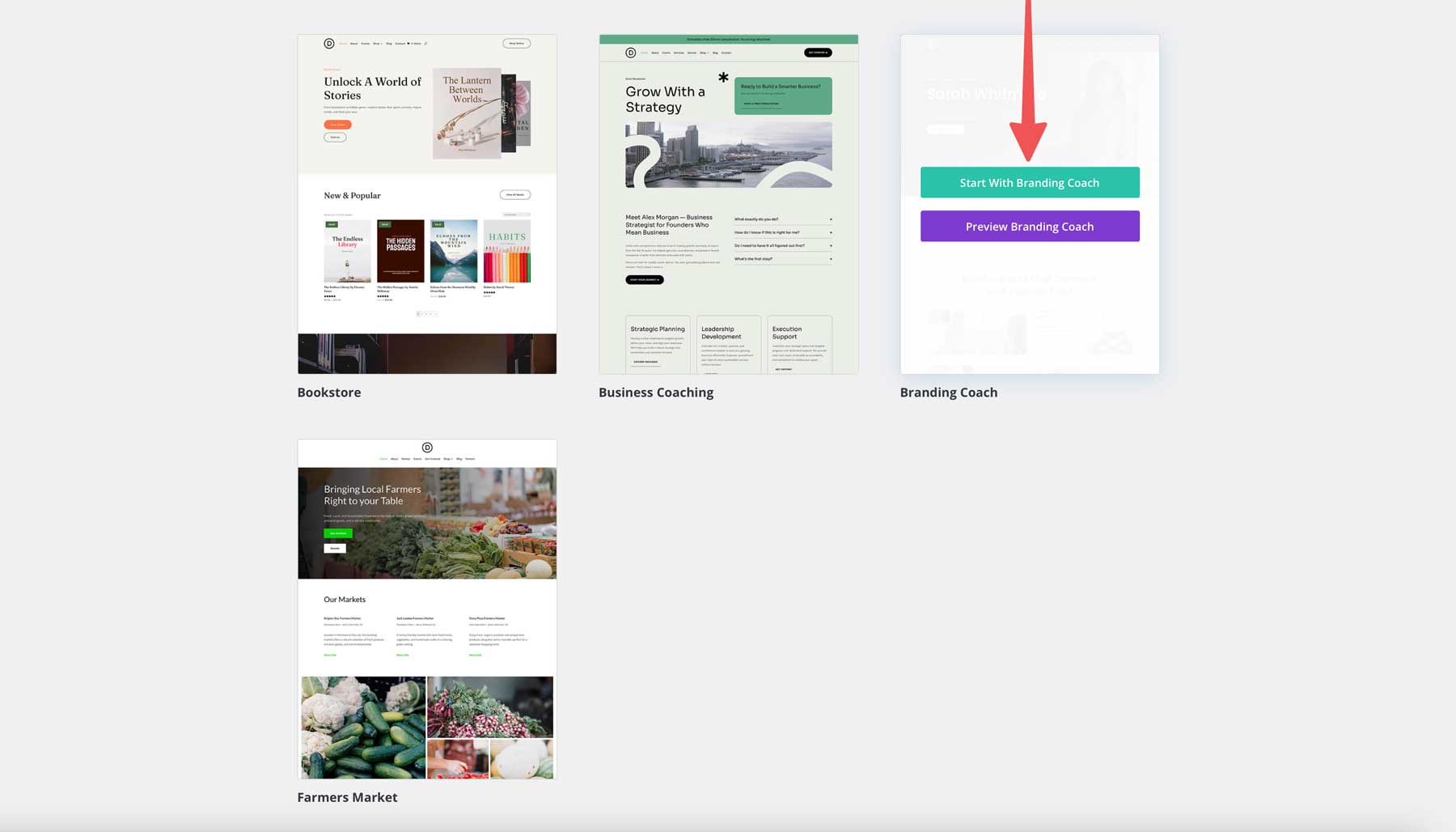
Task: Expand the 'What exactly do you do?' FAQ
Action: [x=782, y=219]
